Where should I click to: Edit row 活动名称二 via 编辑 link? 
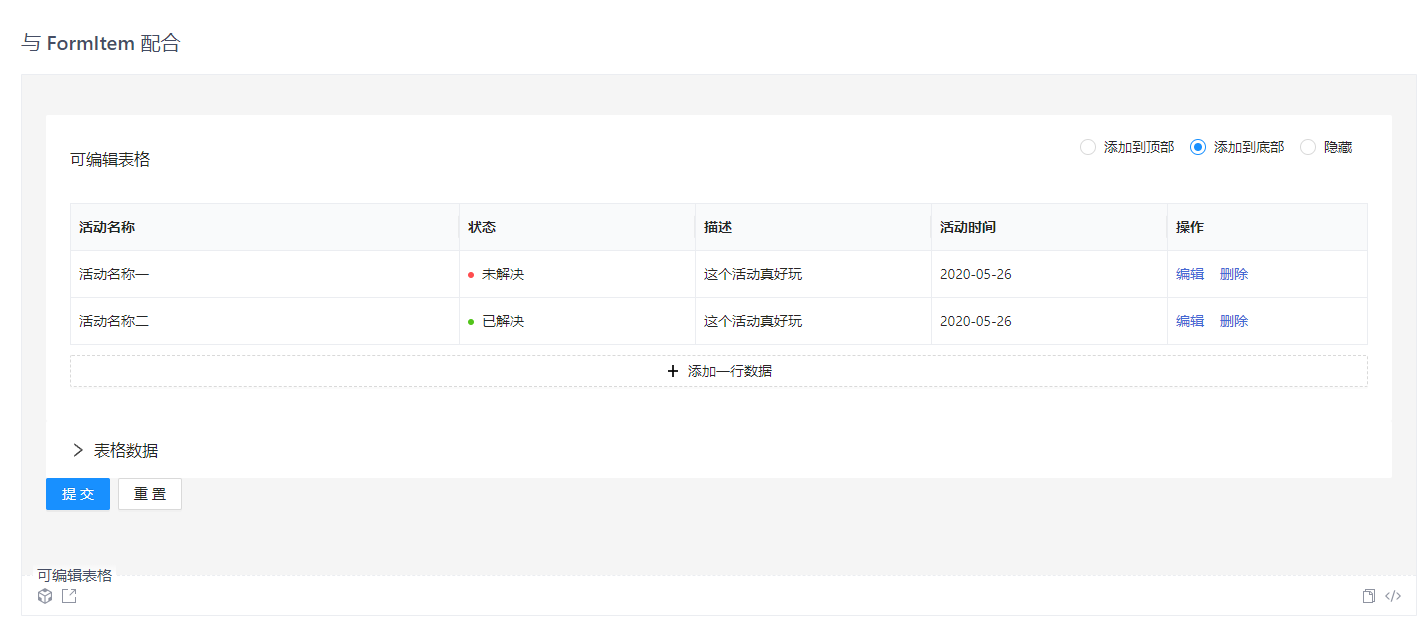click(x=1190, y=321)
